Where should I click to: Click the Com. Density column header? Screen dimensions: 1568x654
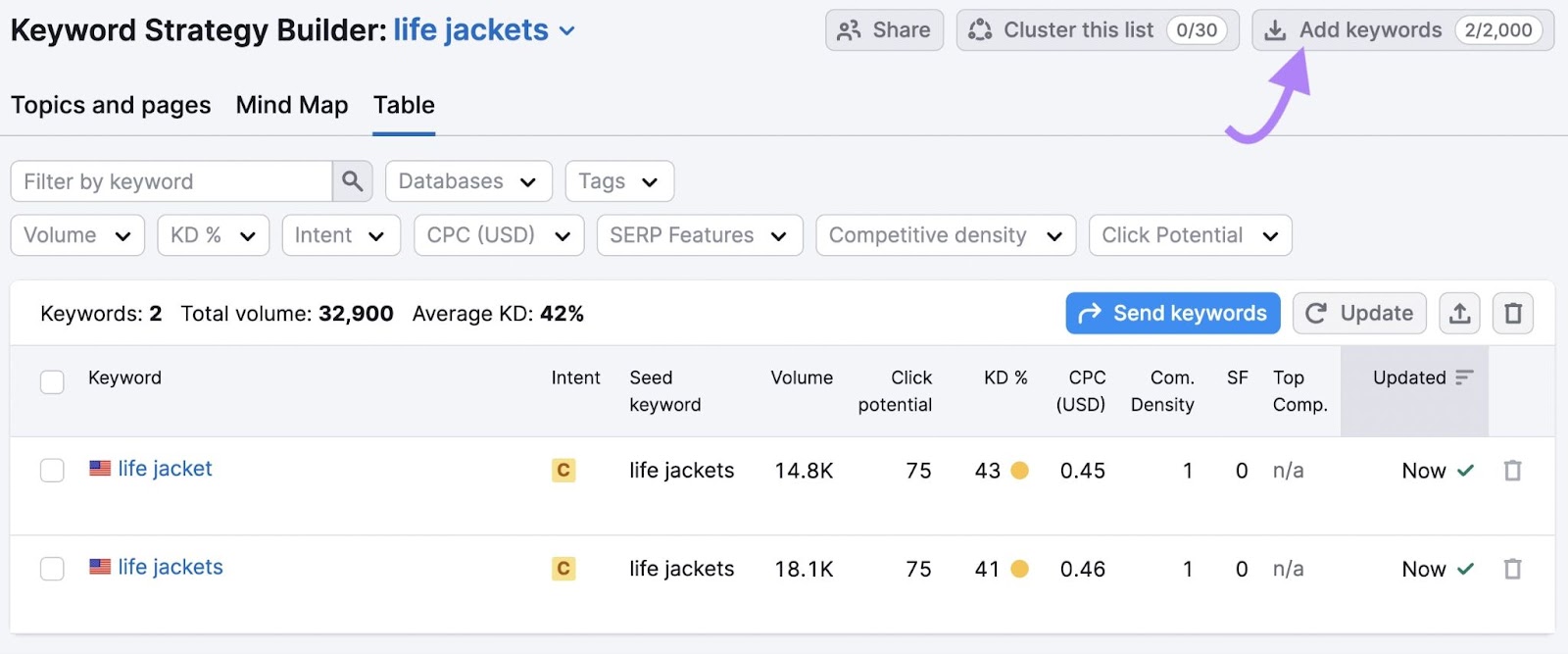(x=1162, y=391)
